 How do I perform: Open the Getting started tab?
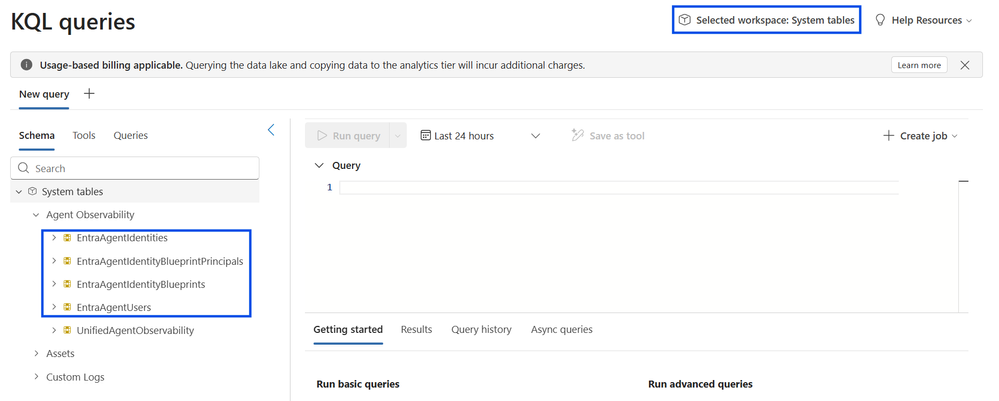(x=348, y=330)
